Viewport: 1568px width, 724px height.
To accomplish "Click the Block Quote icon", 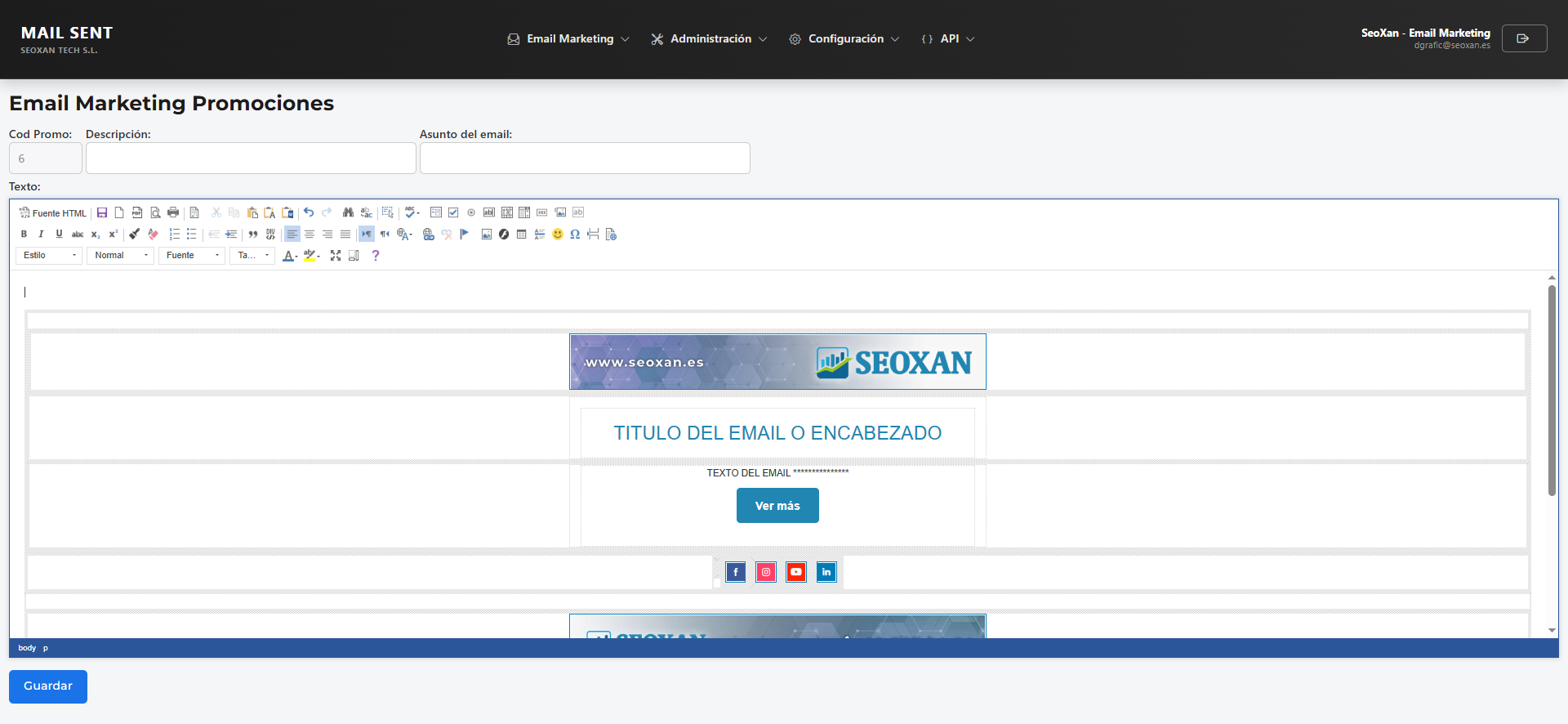I will [252, 234].
